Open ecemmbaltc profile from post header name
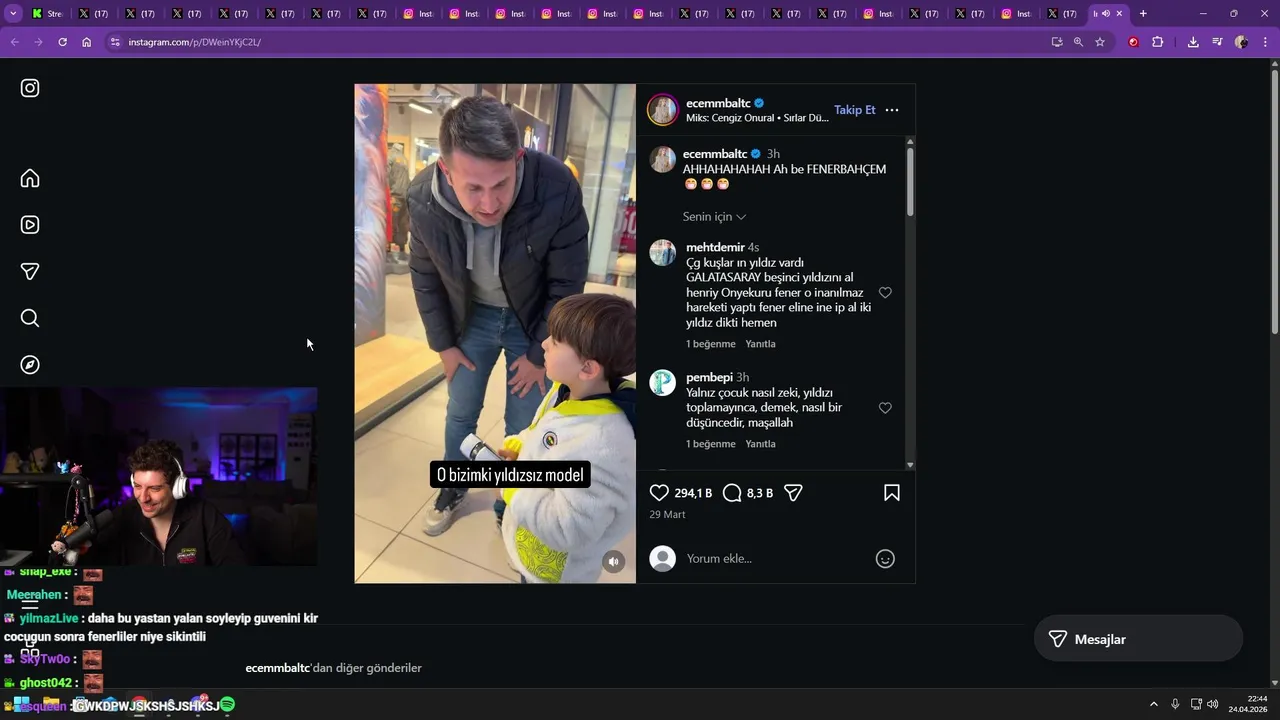Screen dimensions: 1280x720 [718, 103]
